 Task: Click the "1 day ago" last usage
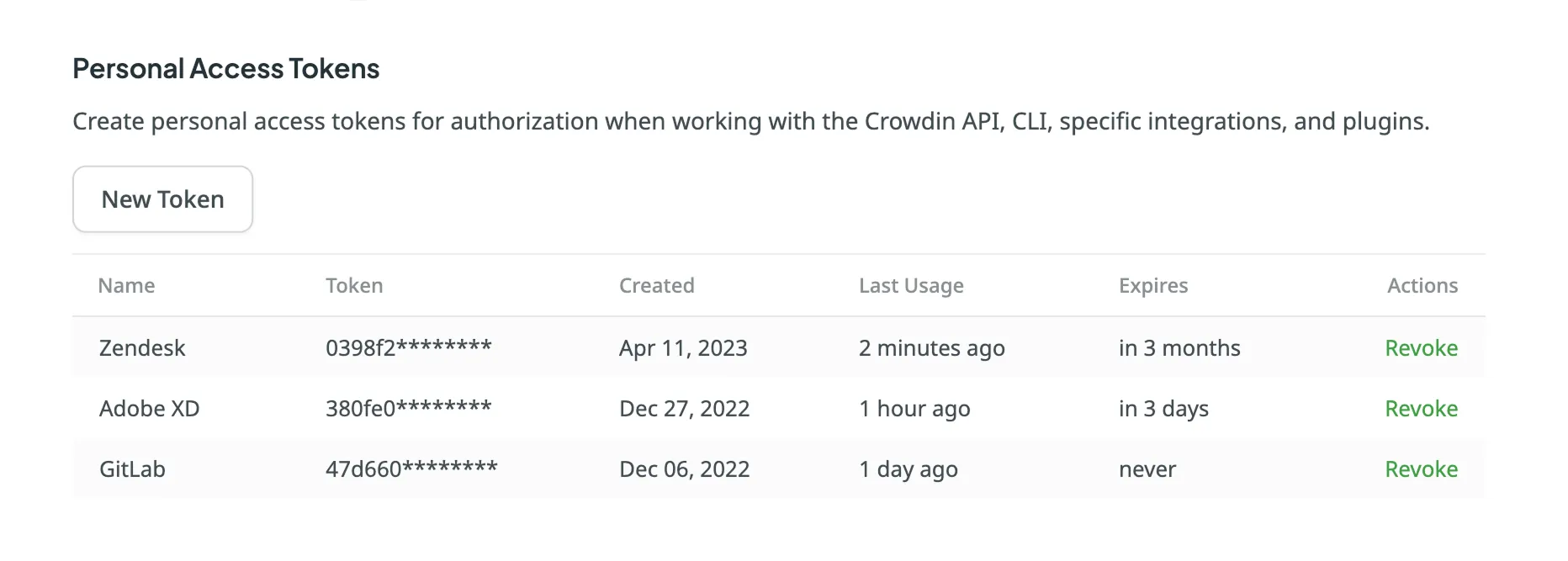click(908, 469)
